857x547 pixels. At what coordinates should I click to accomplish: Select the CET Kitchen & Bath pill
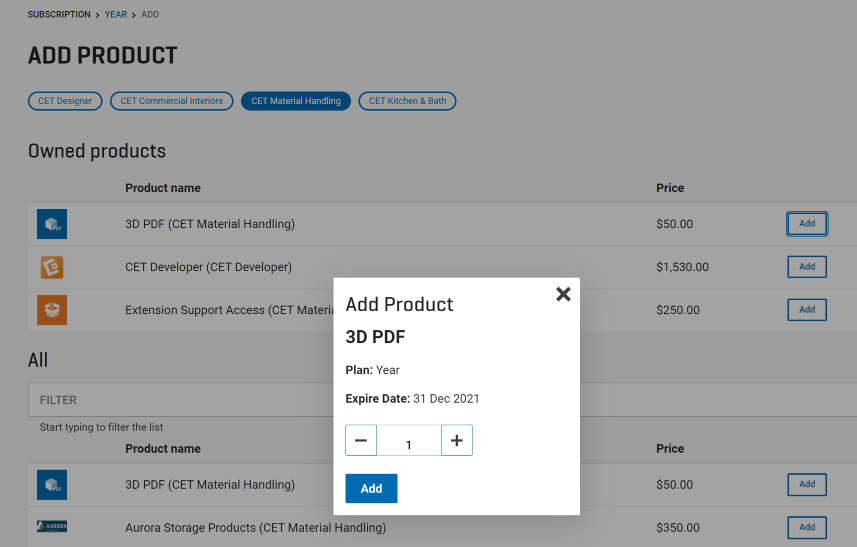point(407,101)
